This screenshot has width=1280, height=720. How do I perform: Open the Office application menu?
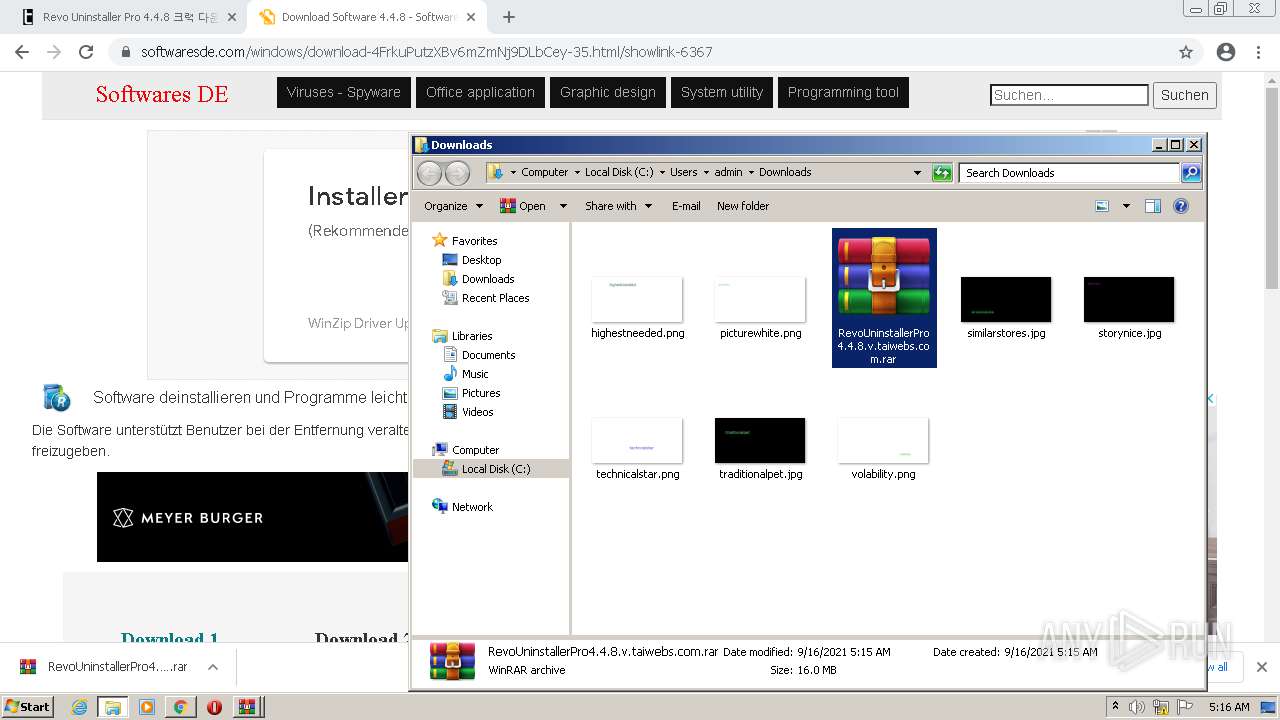click(x=480, y=92)
